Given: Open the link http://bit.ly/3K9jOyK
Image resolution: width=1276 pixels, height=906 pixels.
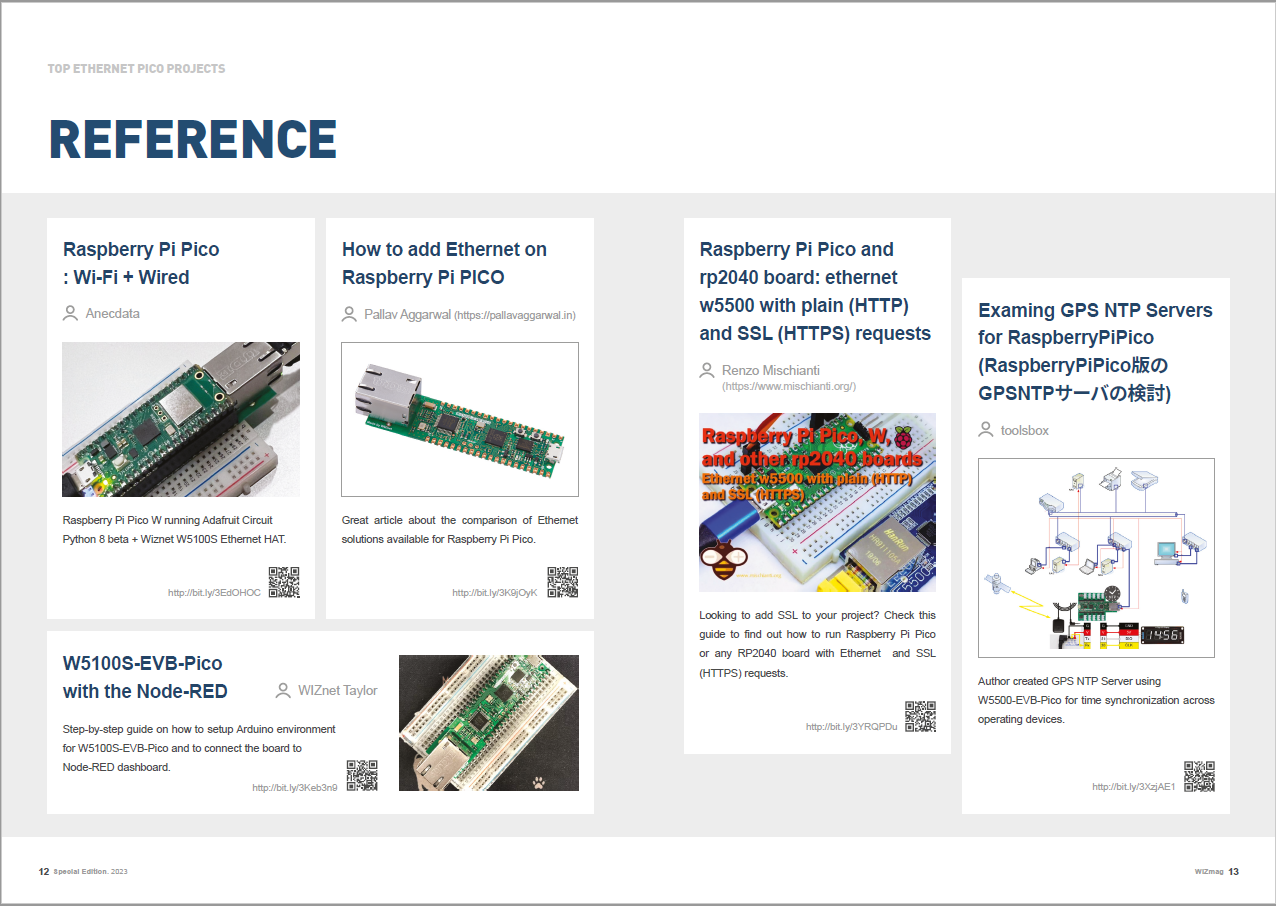Looking at the screenshot, I should coord(495,593).
